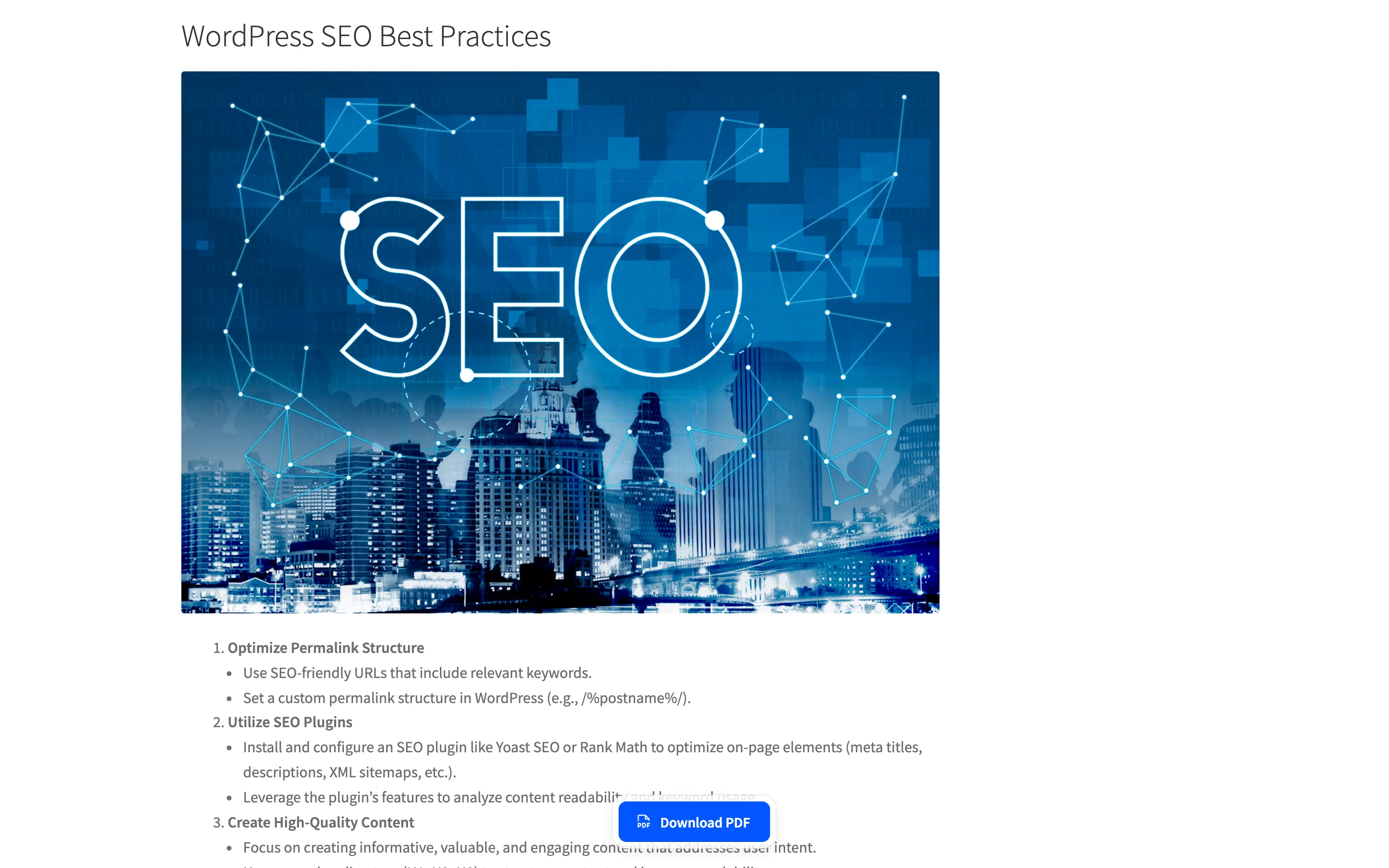
Task: Click the SEO cityscape featured image
Action: click(560, 342)
